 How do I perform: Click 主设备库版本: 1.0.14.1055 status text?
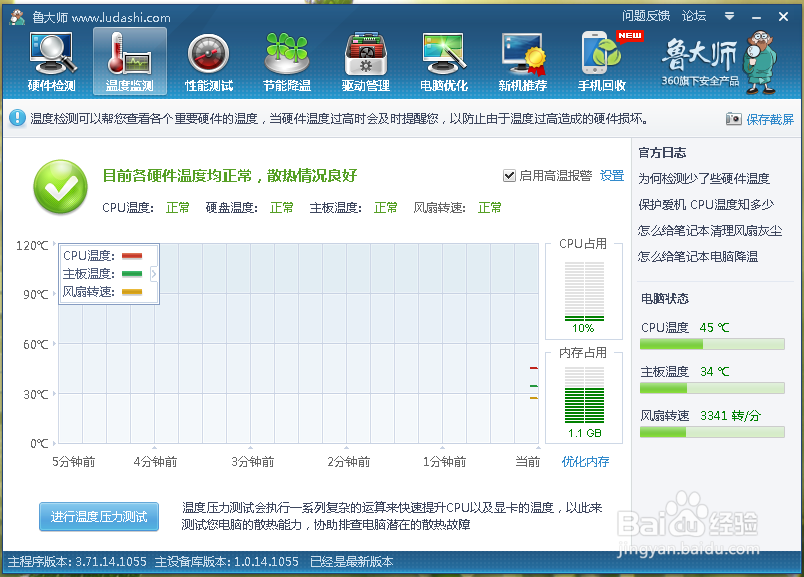tap(227, 562)
